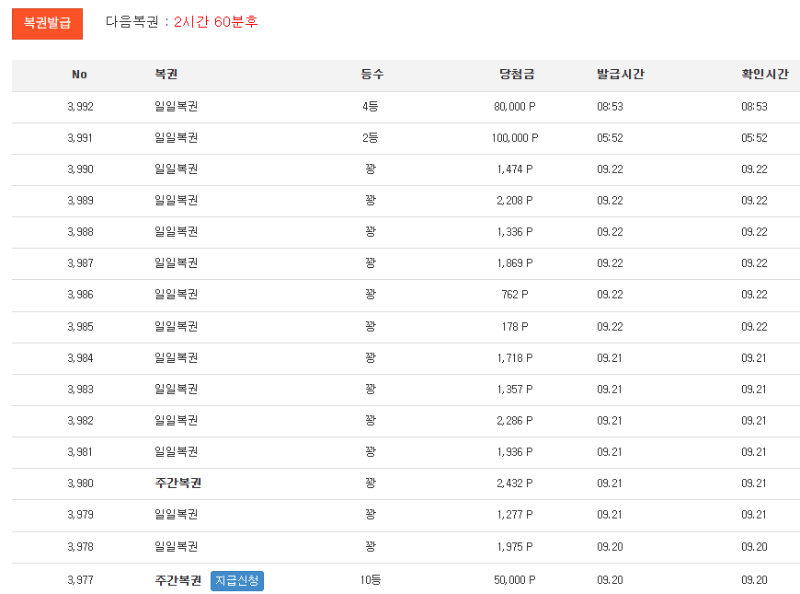This screenshot has height=594, width=800.
Task: Select the row number 3,977
Action: click(81, 580)
